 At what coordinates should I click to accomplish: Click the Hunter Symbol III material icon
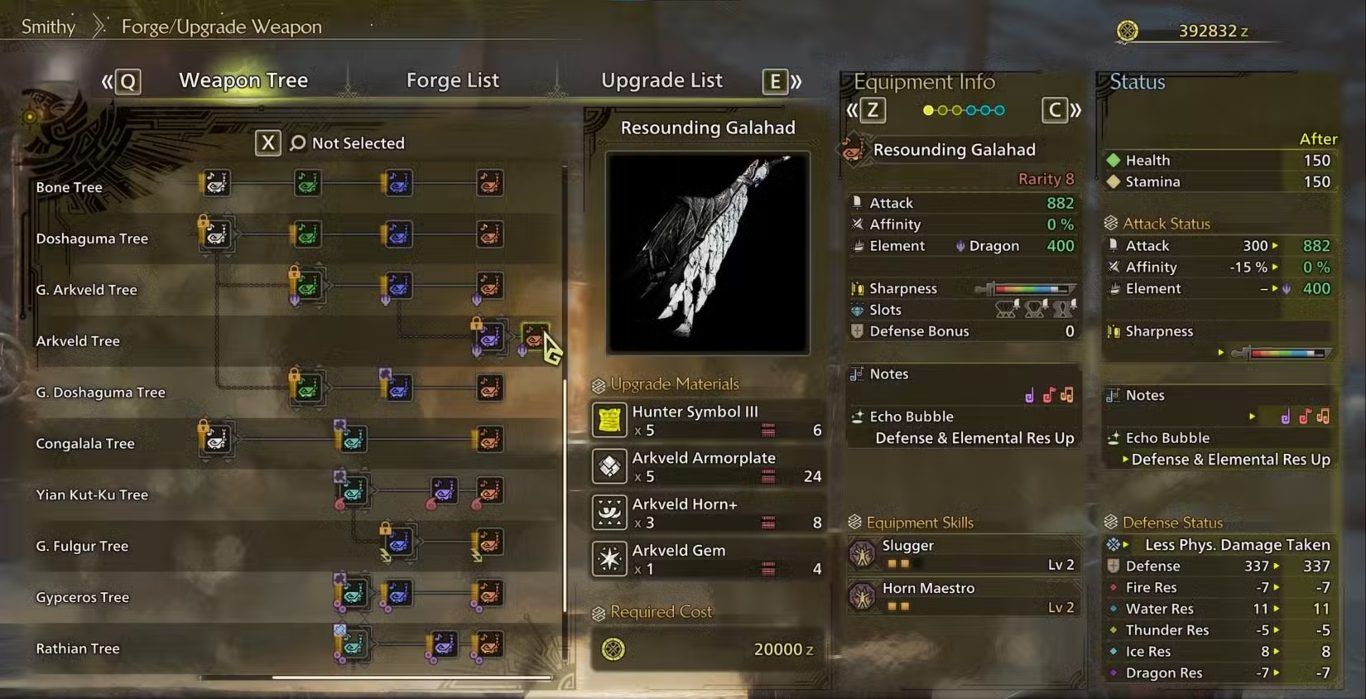pyautogui.click(x=610, y=421)
